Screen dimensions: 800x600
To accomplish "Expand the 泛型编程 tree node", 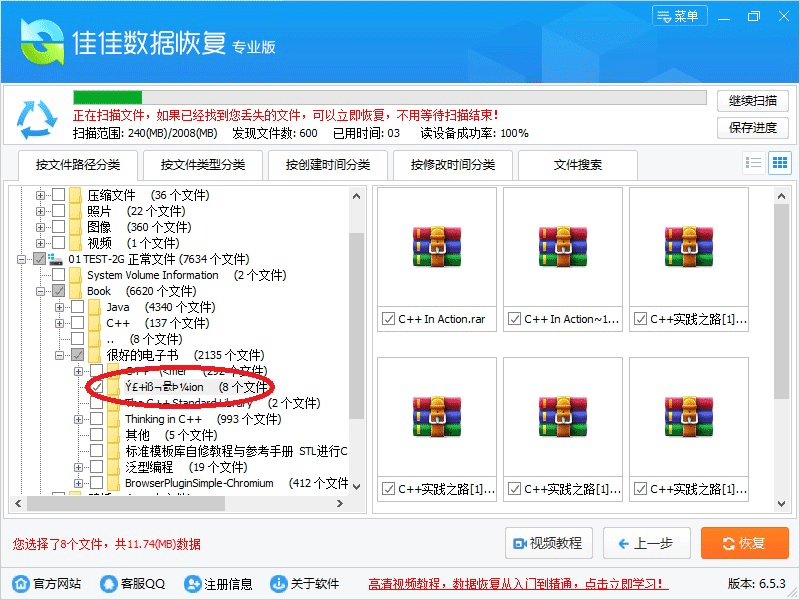I will (78, 467).
